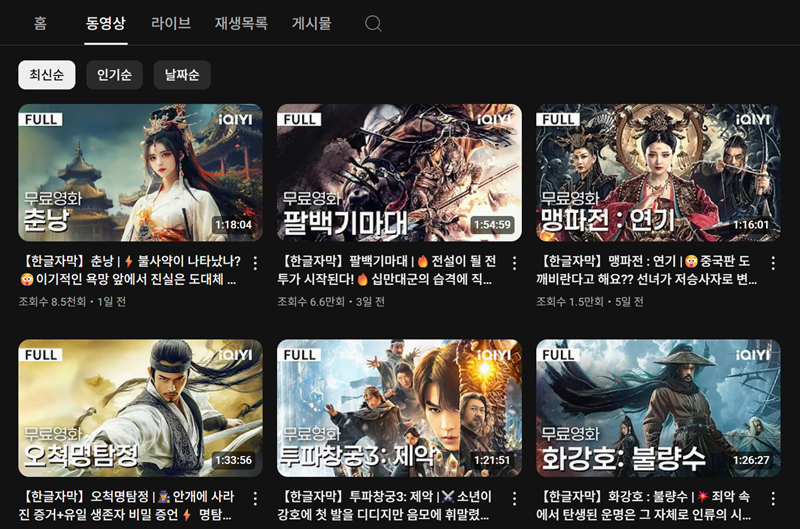Play the 맹파전 : 연기 thumbnail
The image size is (800, 529).
click(x=658, y=173)
